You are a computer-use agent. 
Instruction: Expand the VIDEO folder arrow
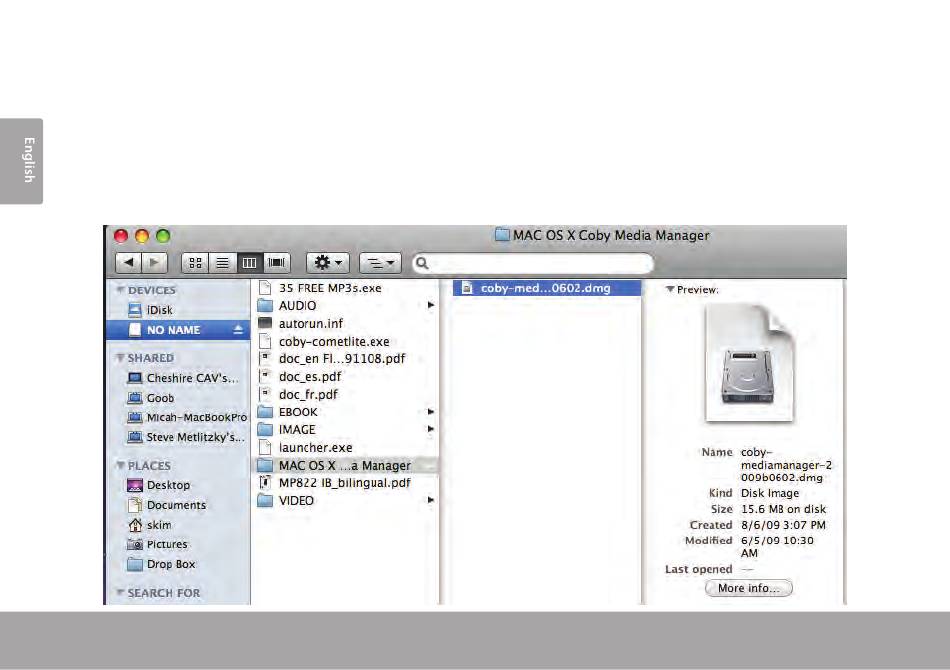pyautogui.click(x=431, y=500)
